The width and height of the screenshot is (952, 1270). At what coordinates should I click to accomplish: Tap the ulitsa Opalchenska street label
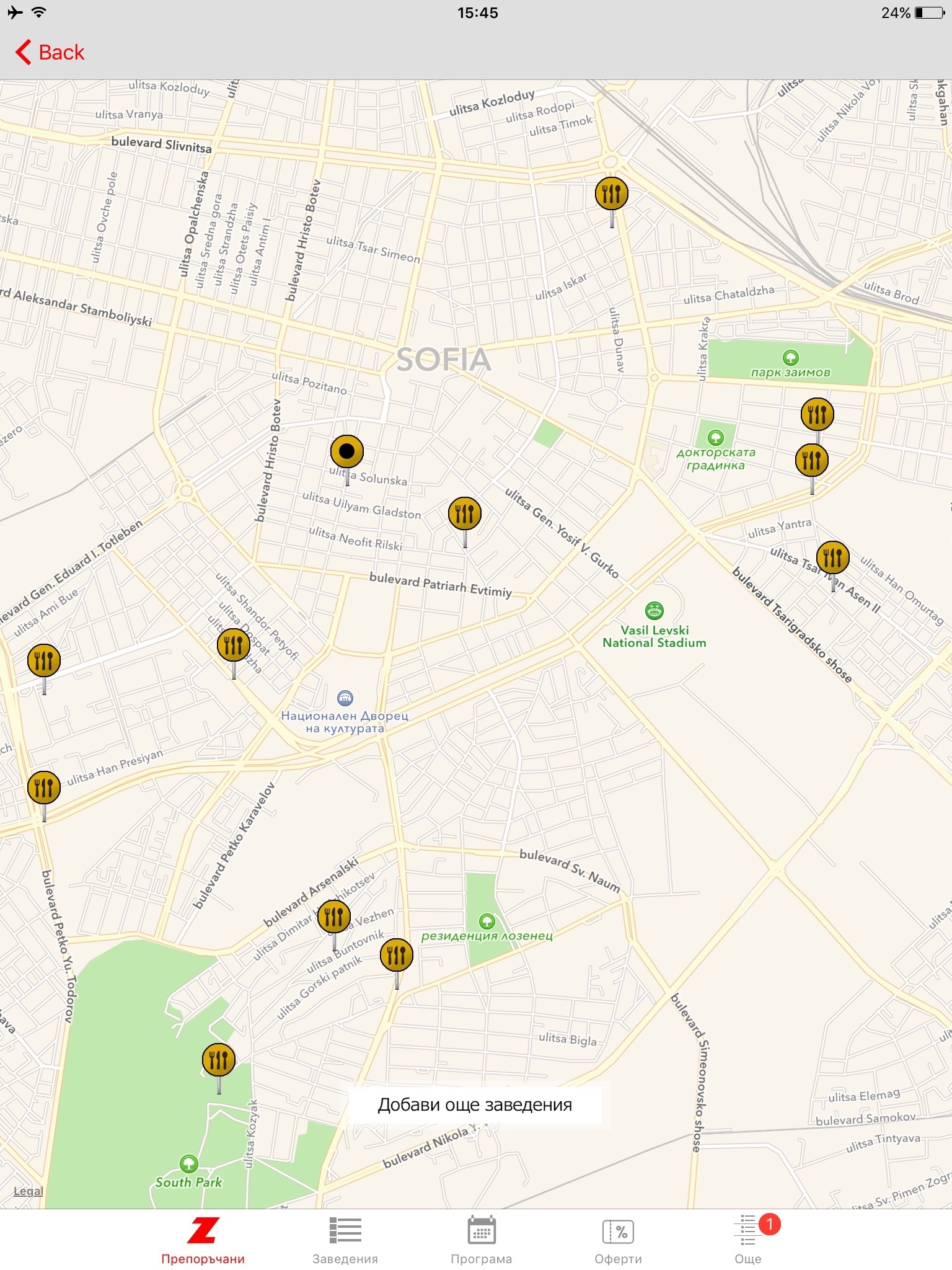[x=194, y=223]
